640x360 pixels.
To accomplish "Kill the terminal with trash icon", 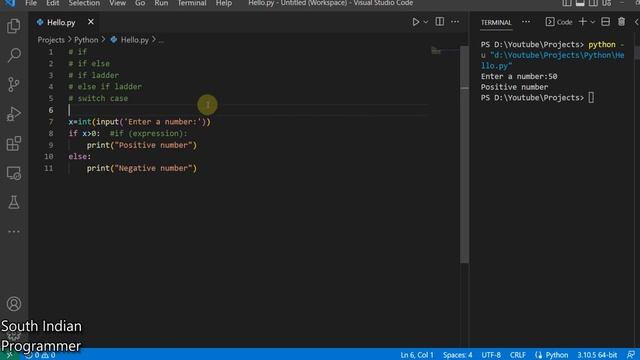I will 621,22.
